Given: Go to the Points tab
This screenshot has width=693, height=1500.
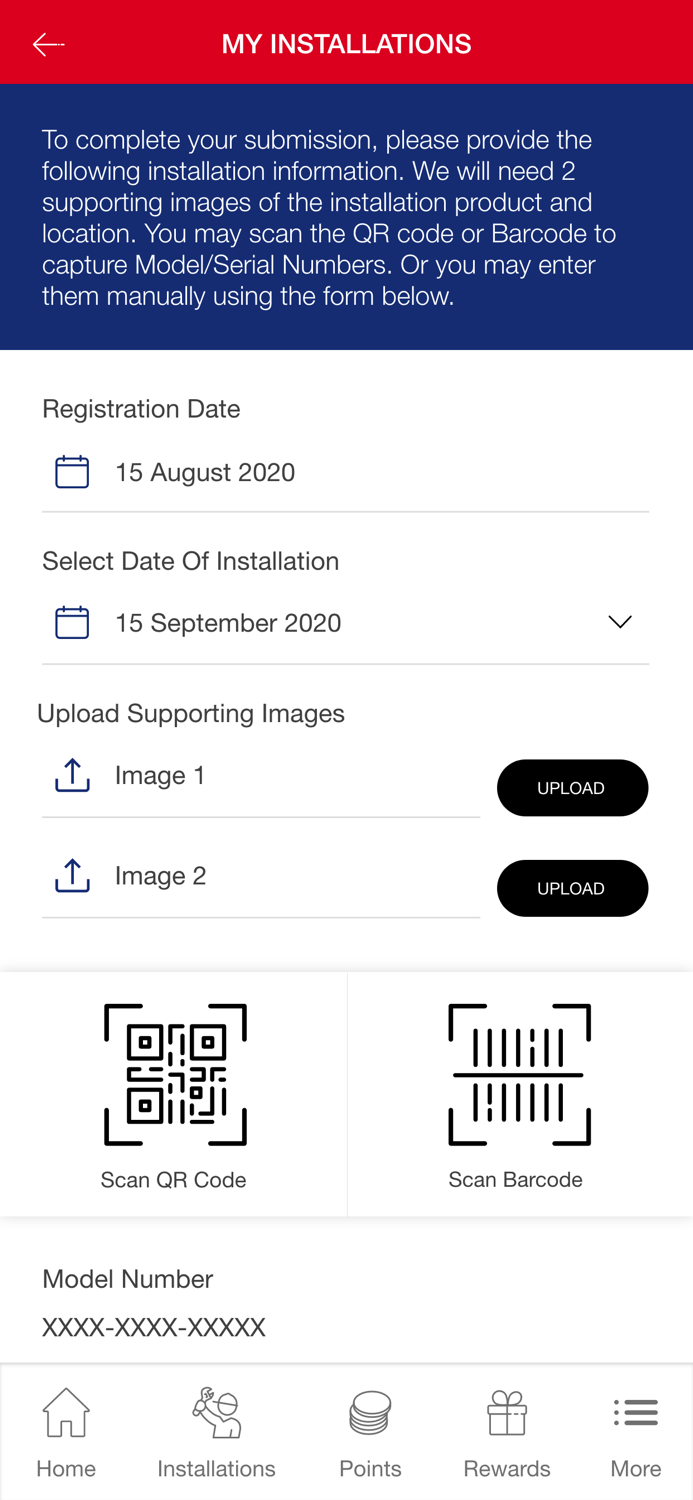Looking at the screenshot, I should [x=370, y=1432].
